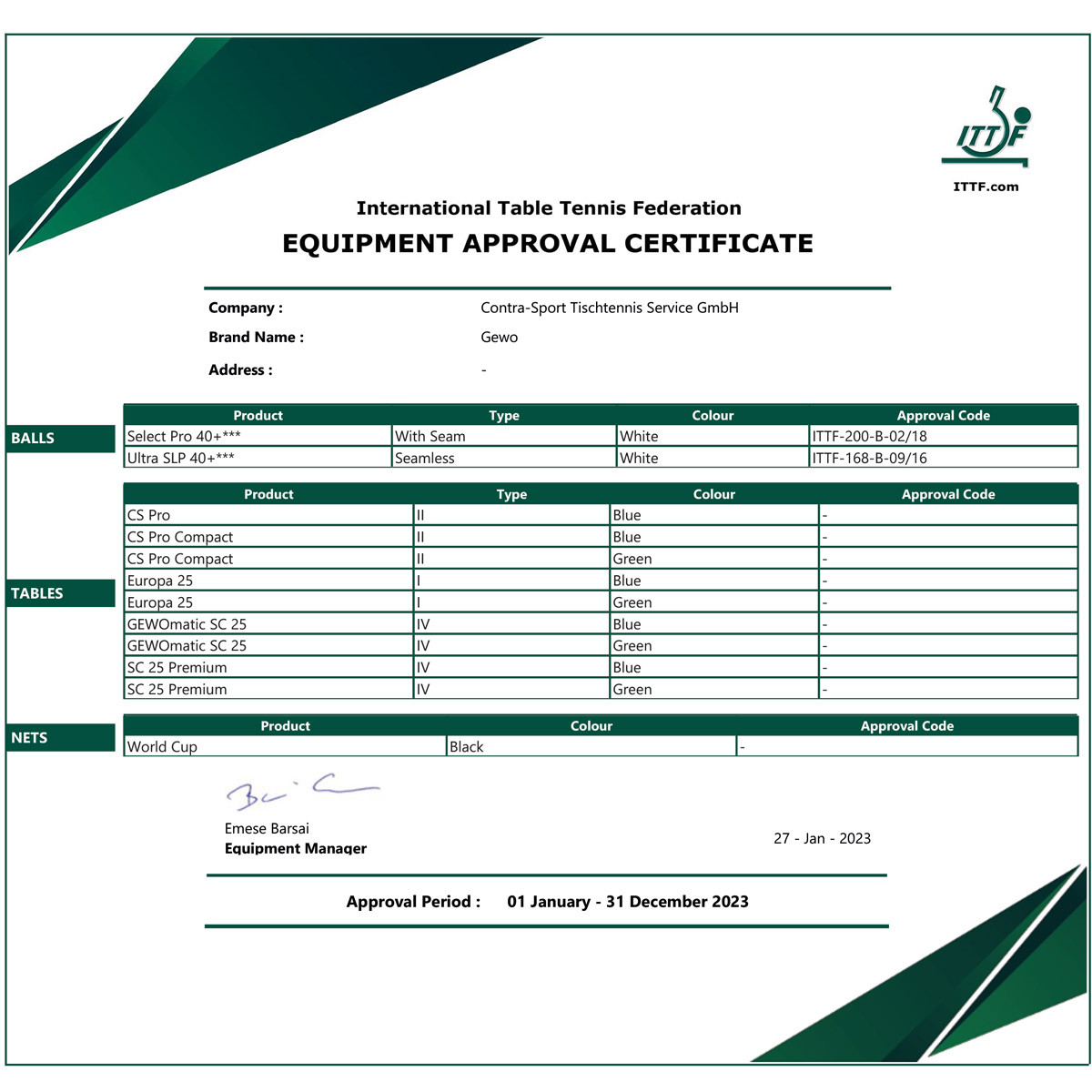Click the Emese Barsai handwritten signature

coord(300,791)
